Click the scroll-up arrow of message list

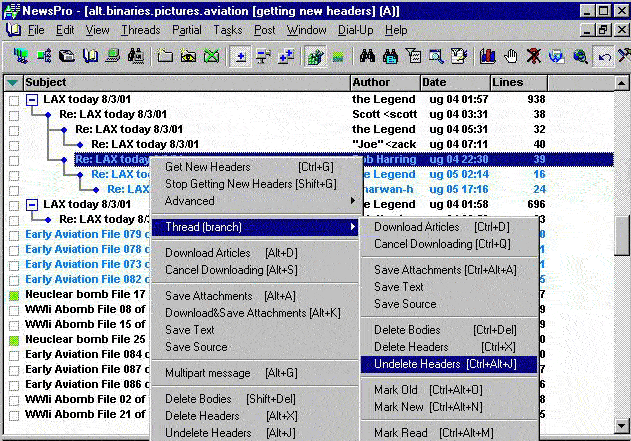point(621,83)
